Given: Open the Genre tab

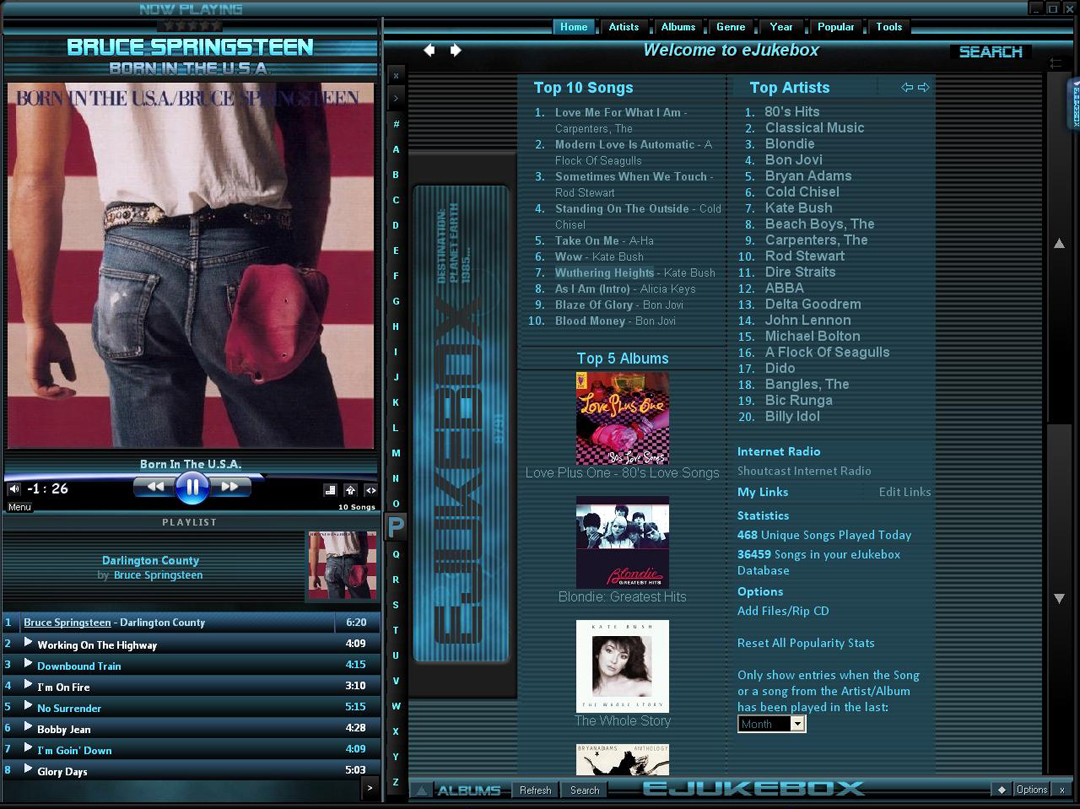Looking at the screenshot, I should coord(731,27).
